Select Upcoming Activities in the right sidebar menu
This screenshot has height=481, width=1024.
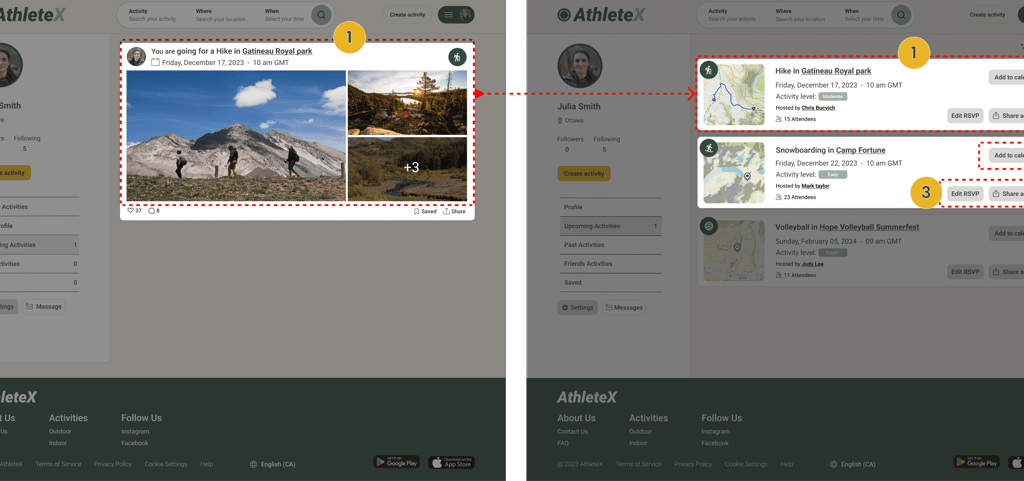(x=611, y=226)
